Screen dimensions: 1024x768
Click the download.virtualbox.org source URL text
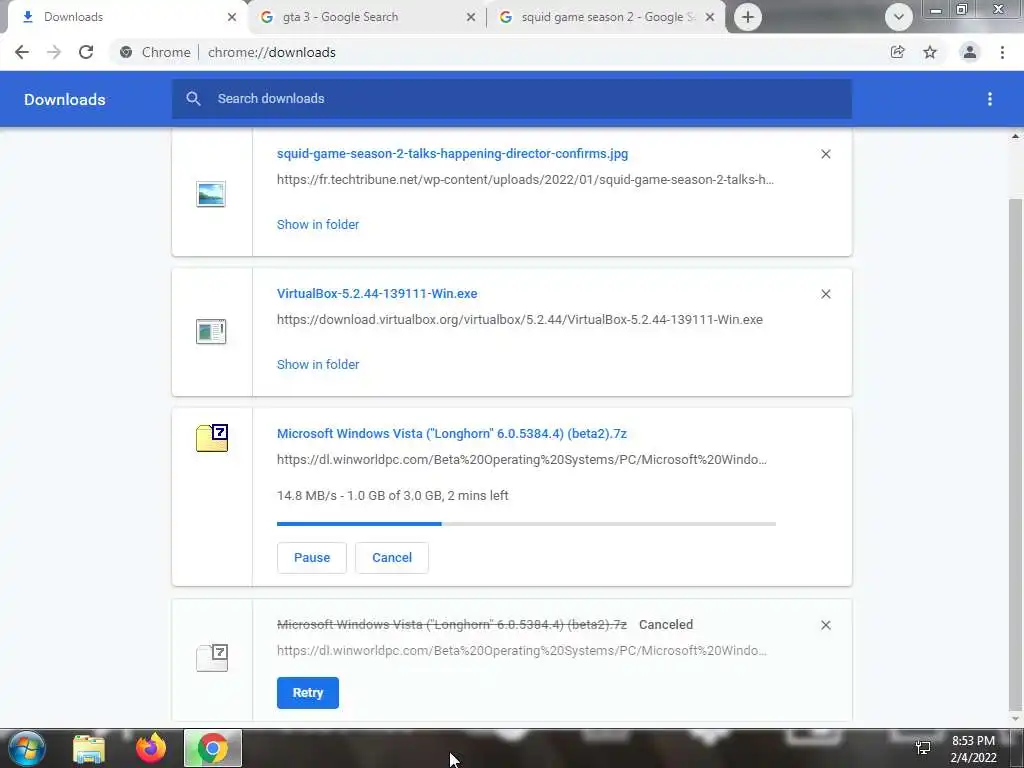pyautogui.click(x=520, y=320)
